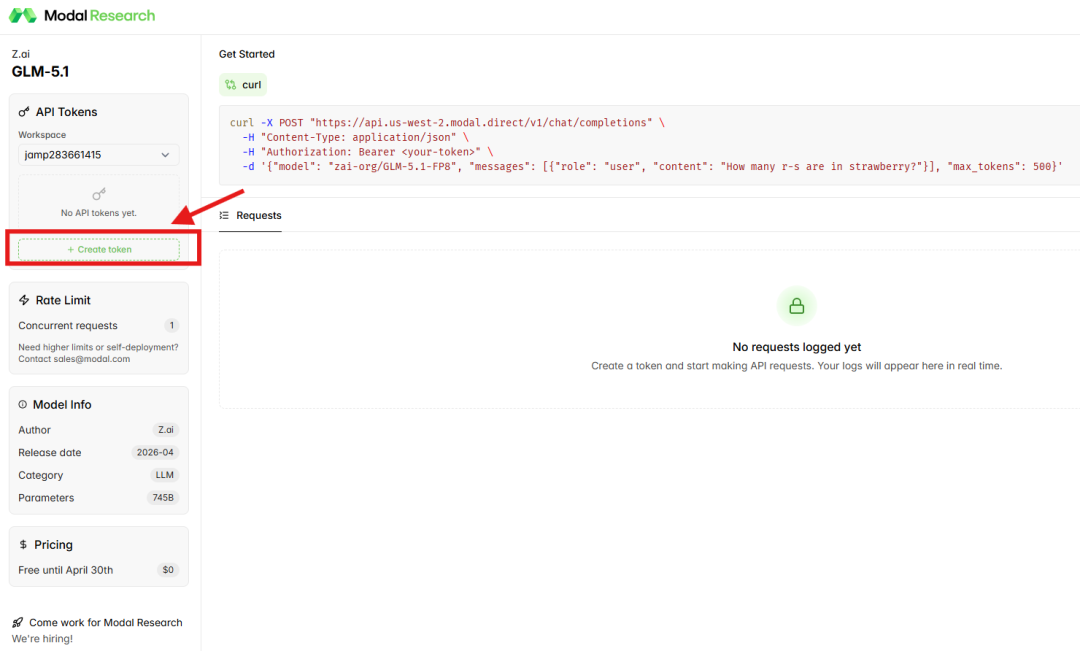The image size is (1080, 651).
Task: Click the 'API Tokens' heading text
Action: coord(66,112)
